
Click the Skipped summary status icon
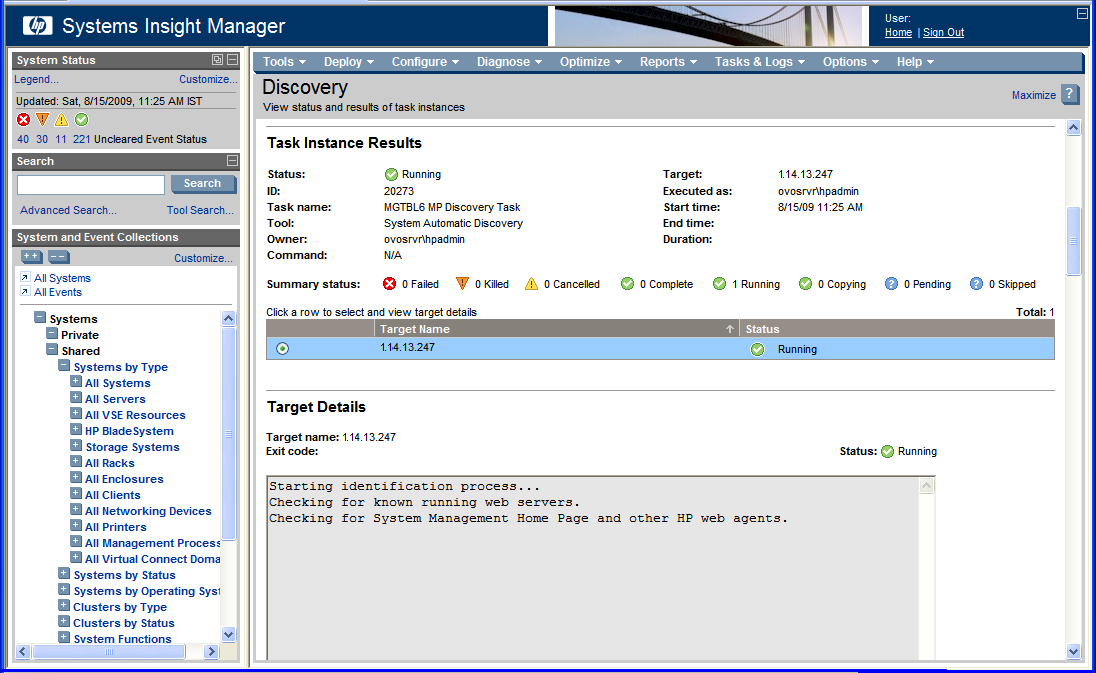(x=976, y=284)
